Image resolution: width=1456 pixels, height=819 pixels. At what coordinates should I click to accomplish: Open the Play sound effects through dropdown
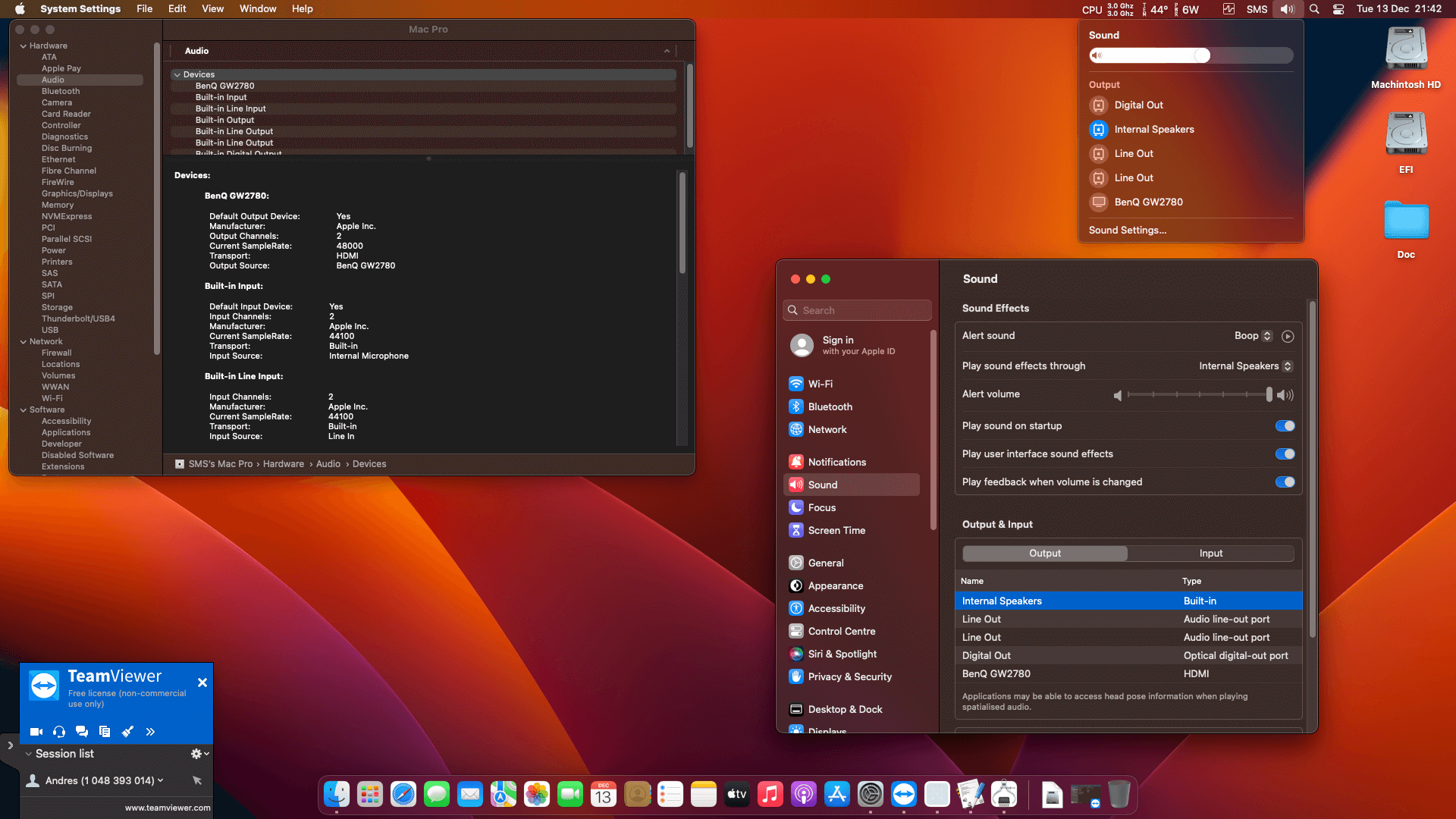(x=1287, y=366)
